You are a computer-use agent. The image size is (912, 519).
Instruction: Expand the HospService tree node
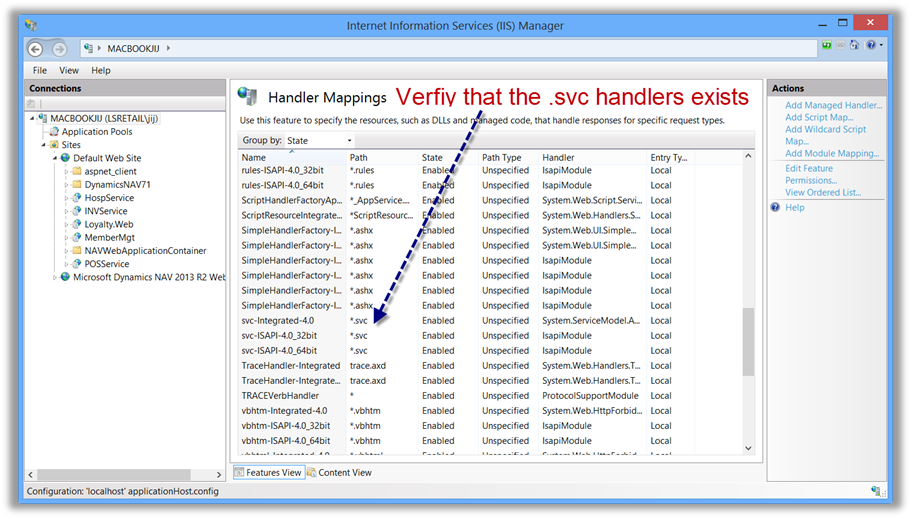coord(66,198)
